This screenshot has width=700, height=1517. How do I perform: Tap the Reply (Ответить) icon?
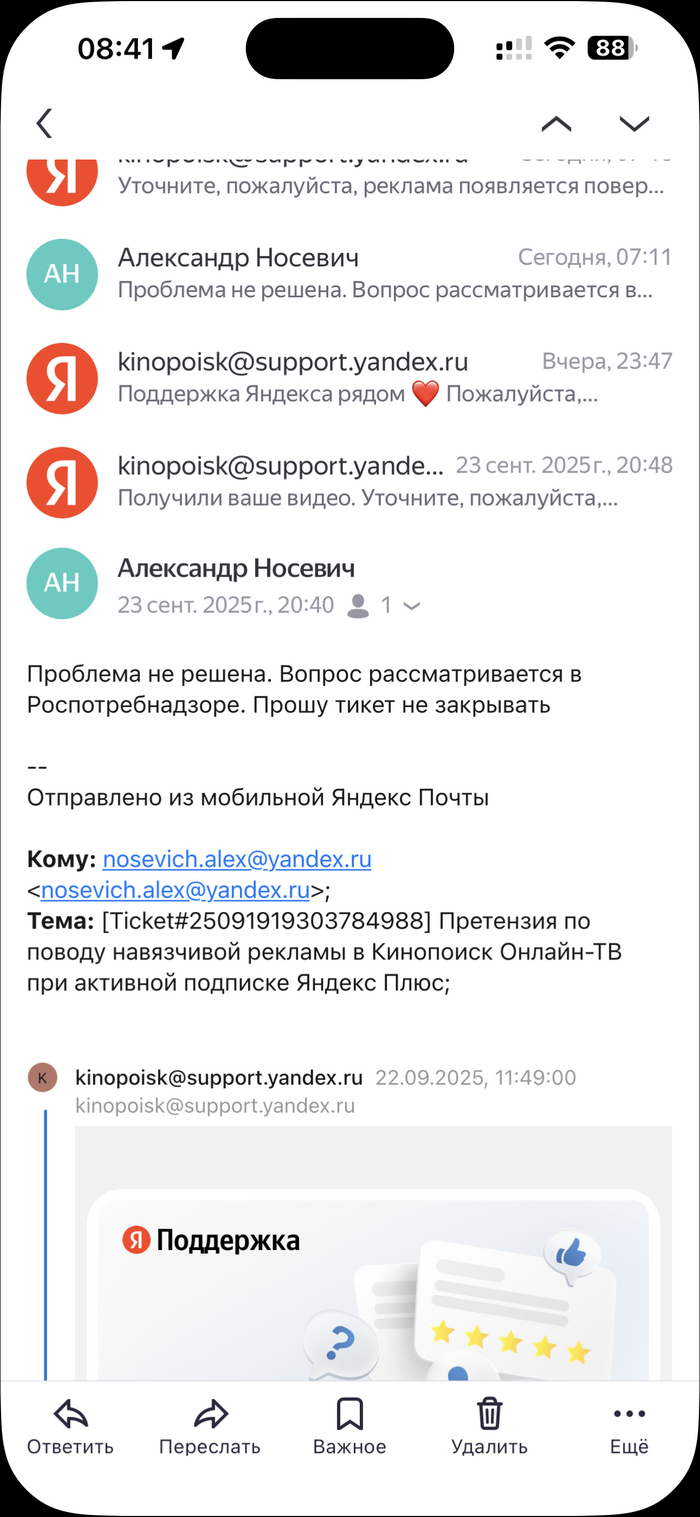[x=70, y=1414]
